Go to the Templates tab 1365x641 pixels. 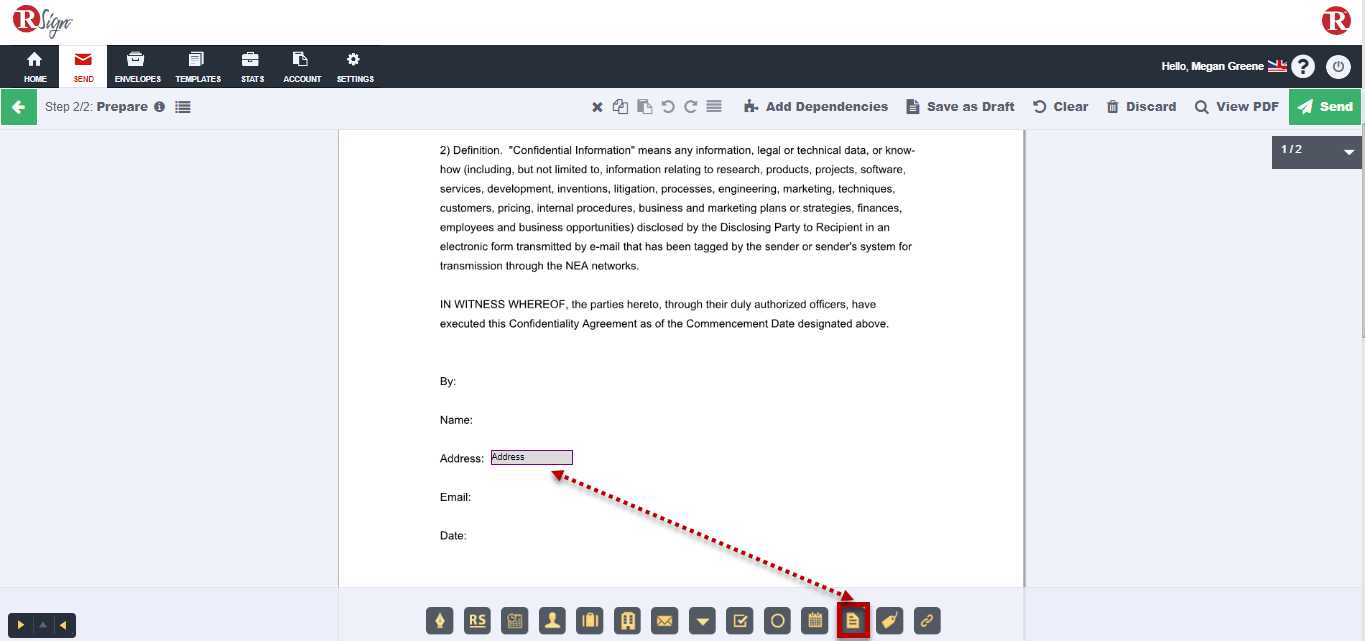(x=197, y=67)
